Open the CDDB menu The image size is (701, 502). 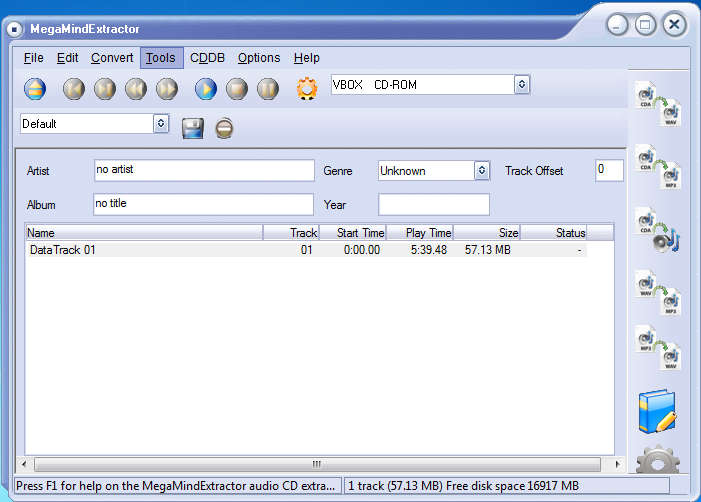207,58
